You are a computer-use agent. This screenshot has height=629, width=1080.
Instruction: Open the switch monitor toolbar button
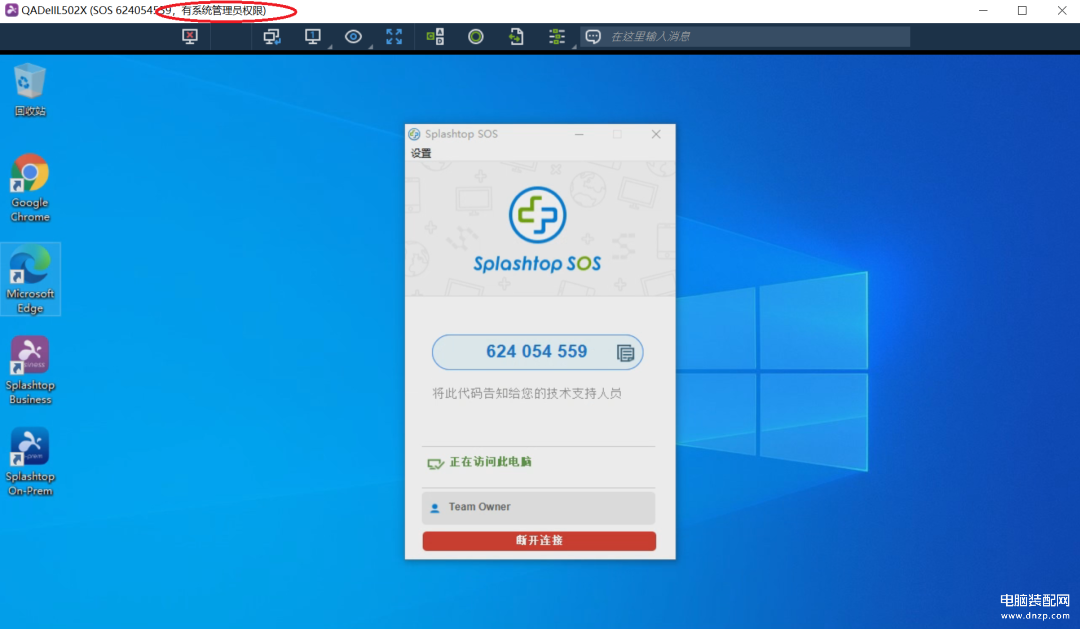[x=313, y=37]
